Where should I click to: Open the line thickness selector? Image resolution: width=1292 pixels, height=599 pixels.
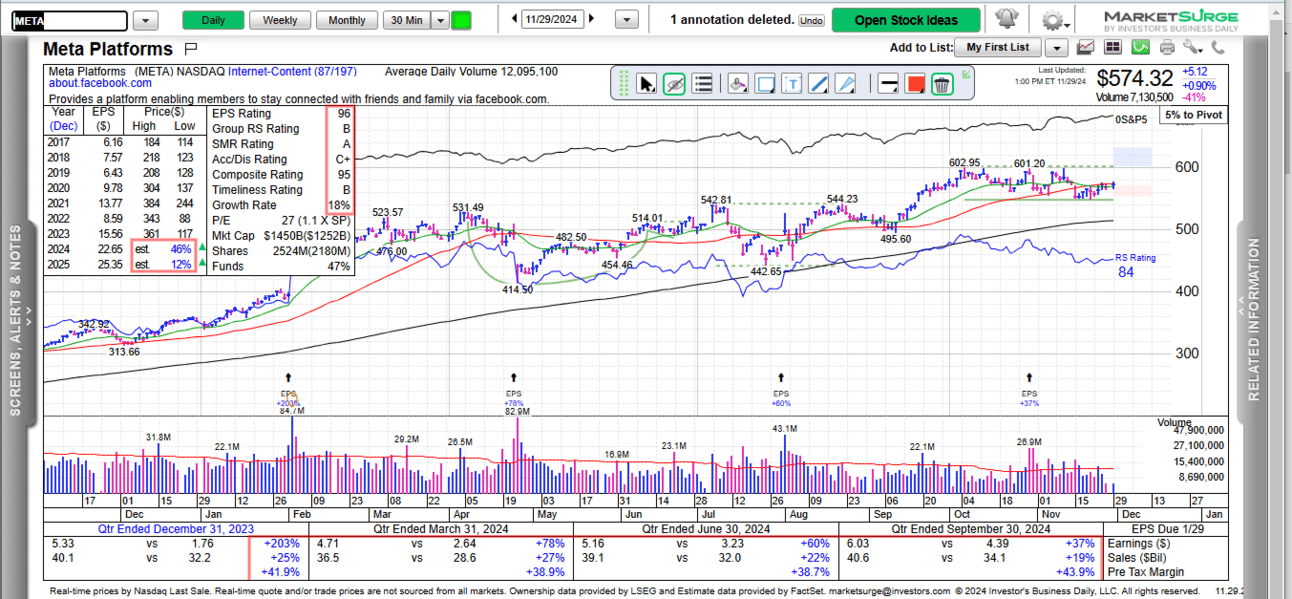(x=887, y=84)
